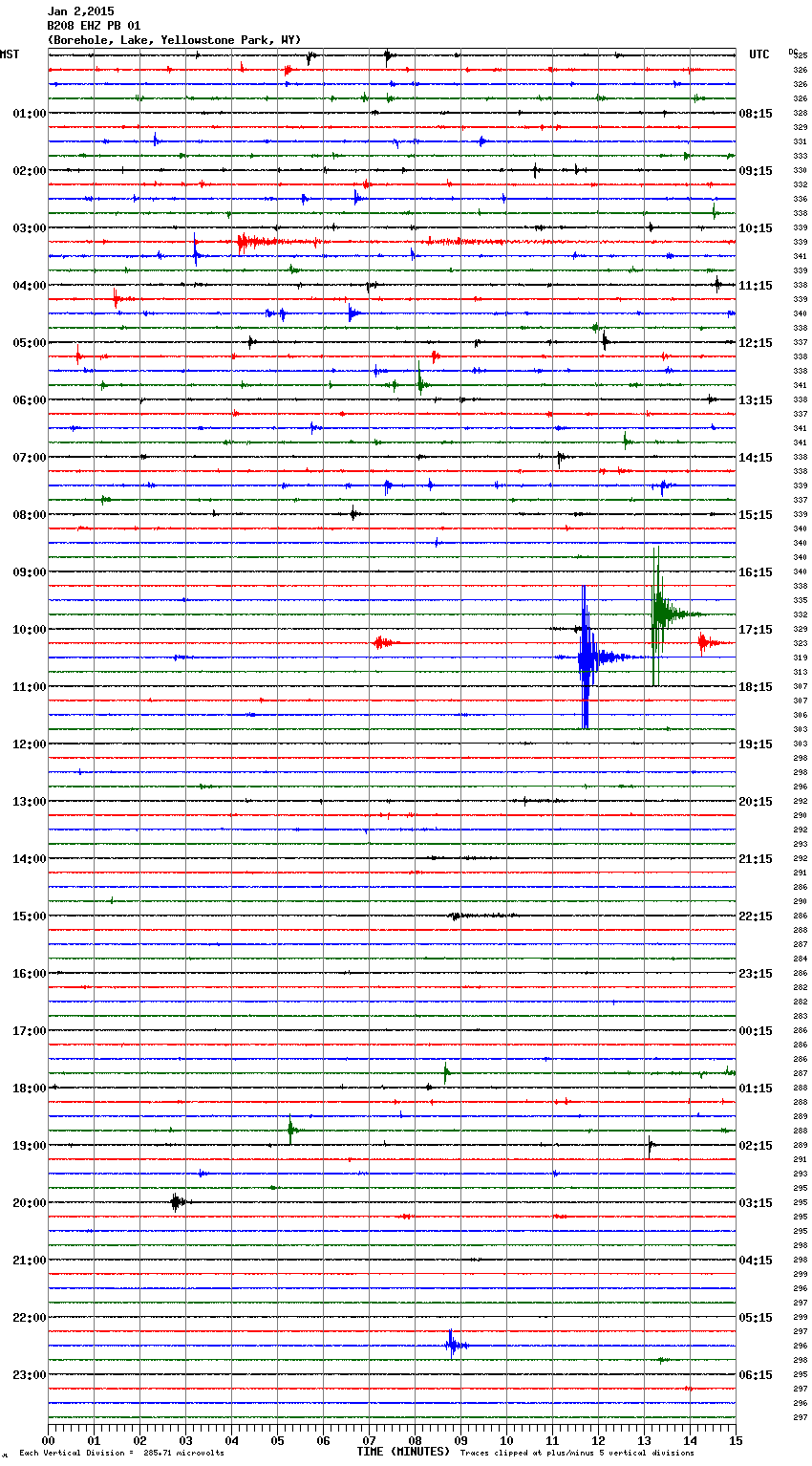Select the 17:00 MST time label
The height and width of the screenshot is (1466, 812).
pos(30,1031)
